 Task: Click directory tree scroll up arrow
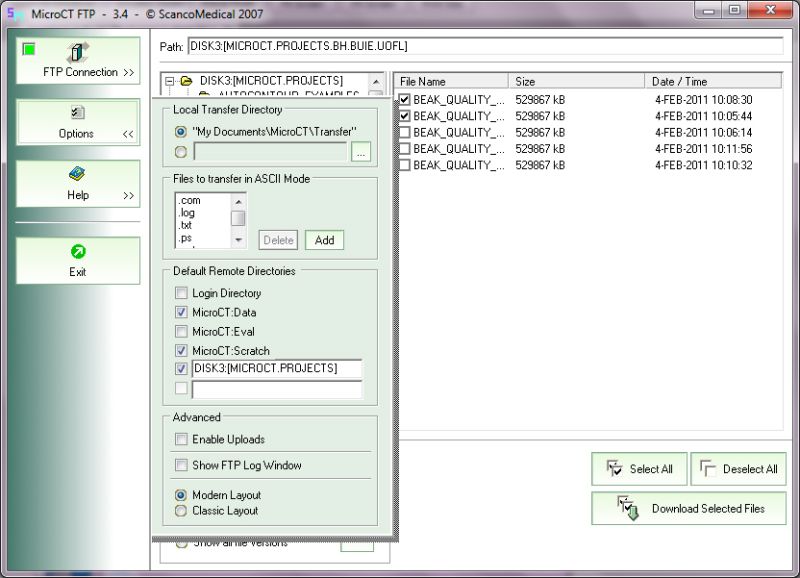[376, 82]
